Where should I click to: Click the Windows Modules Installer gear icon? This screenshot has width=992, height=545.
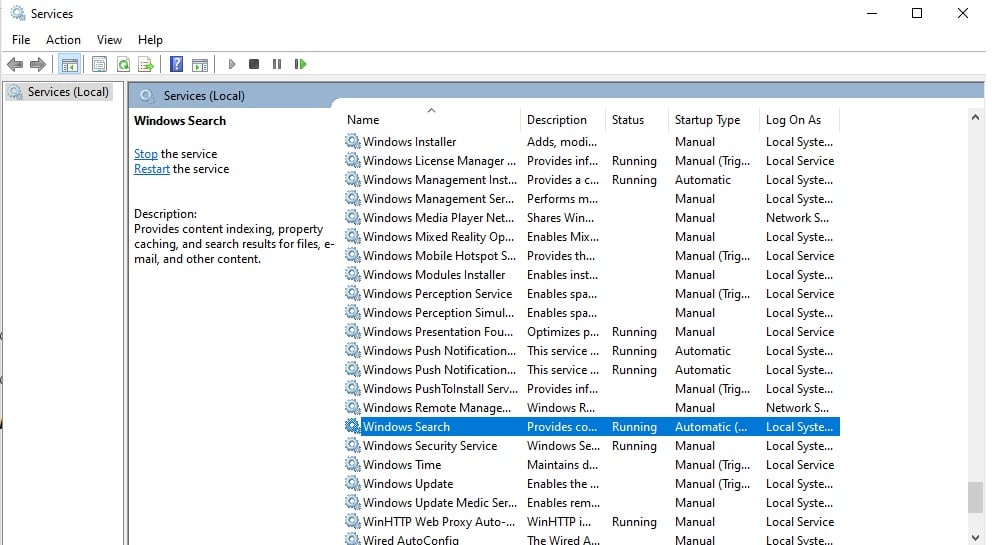(x=352, y=274)
